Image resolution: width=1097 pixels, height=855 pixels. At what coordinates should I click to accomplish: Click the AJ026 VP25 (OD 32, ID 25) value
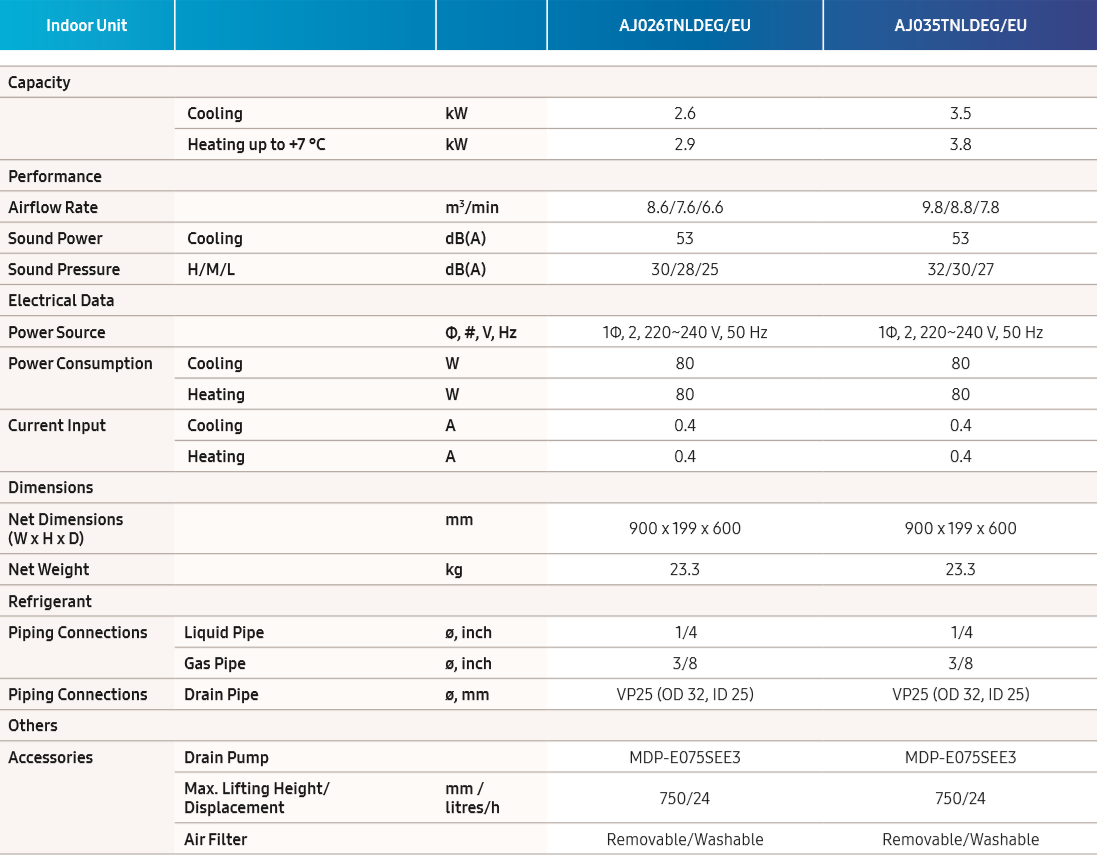click(685, 695)
